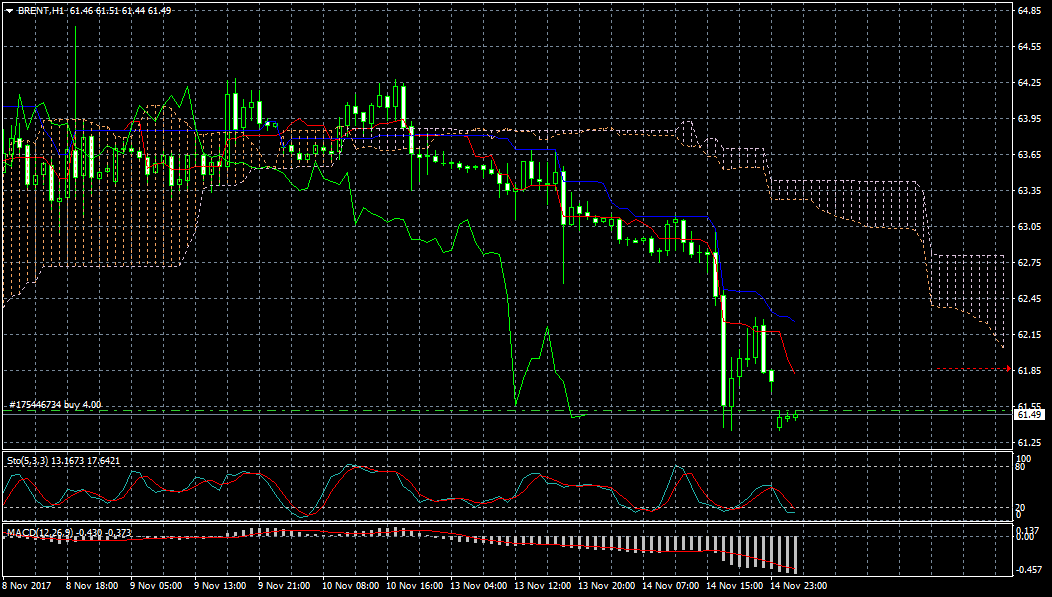Click the one-click trading arrow beside BRENT,H1
Image resolution: width=1052 pixels, height=597 pixels.
click(x=9, y=10)
